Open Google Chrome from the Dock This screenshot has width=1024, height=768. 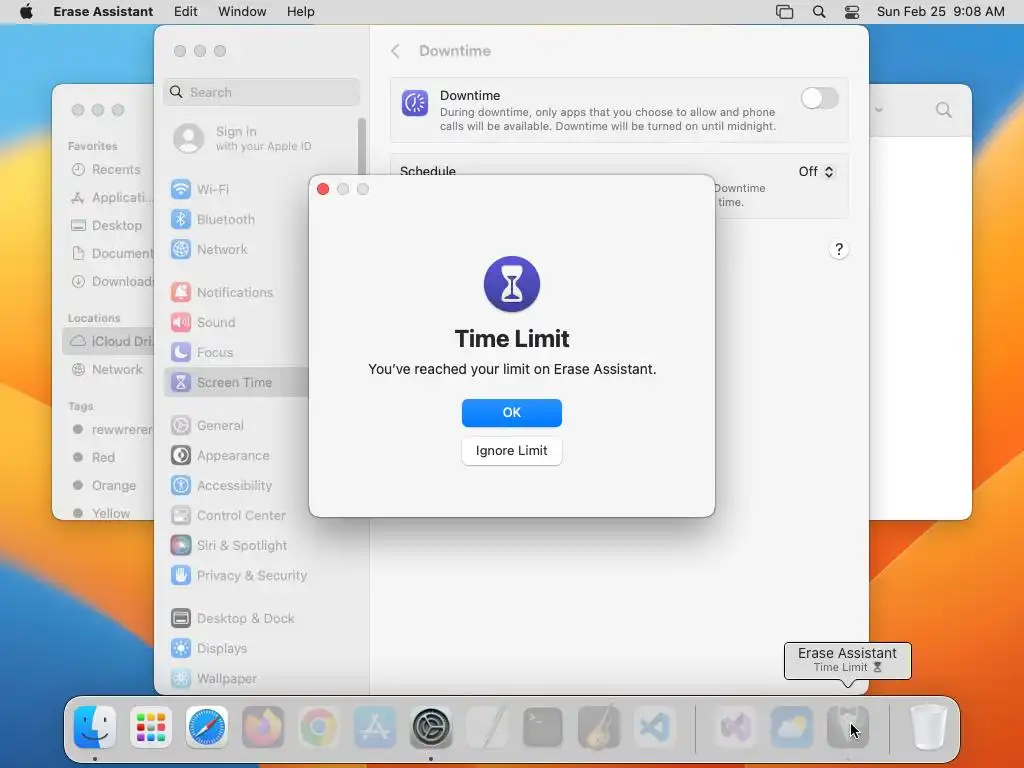point(319,727)
